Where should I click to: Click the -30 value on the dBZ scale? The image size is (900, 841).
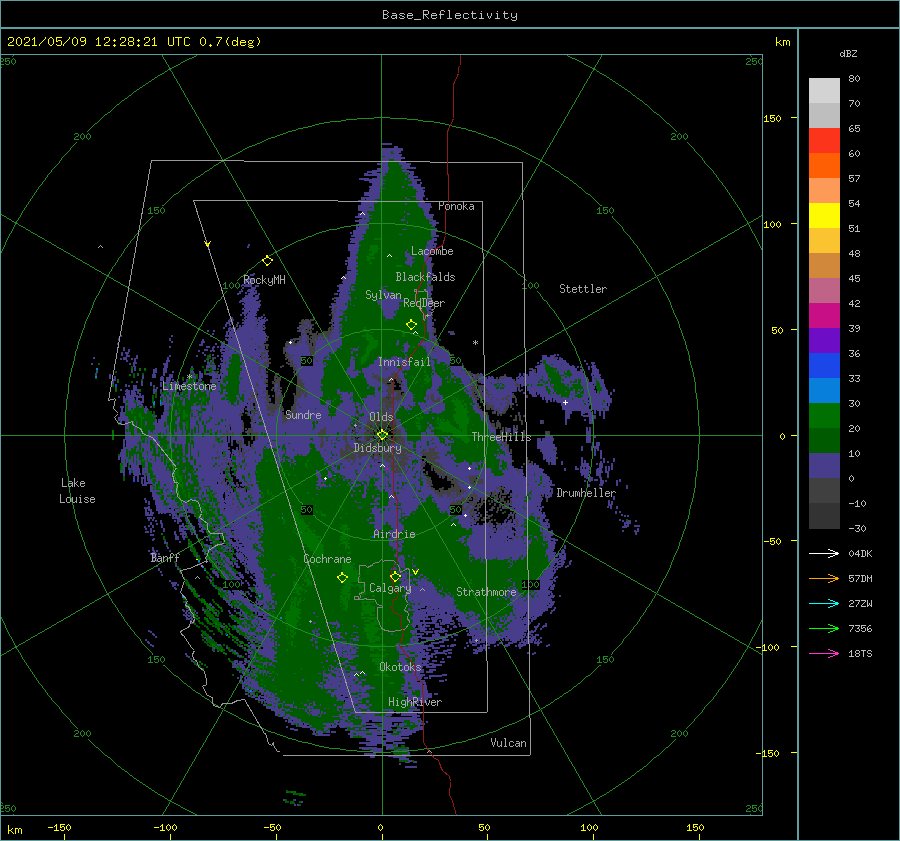coord(857,528)
